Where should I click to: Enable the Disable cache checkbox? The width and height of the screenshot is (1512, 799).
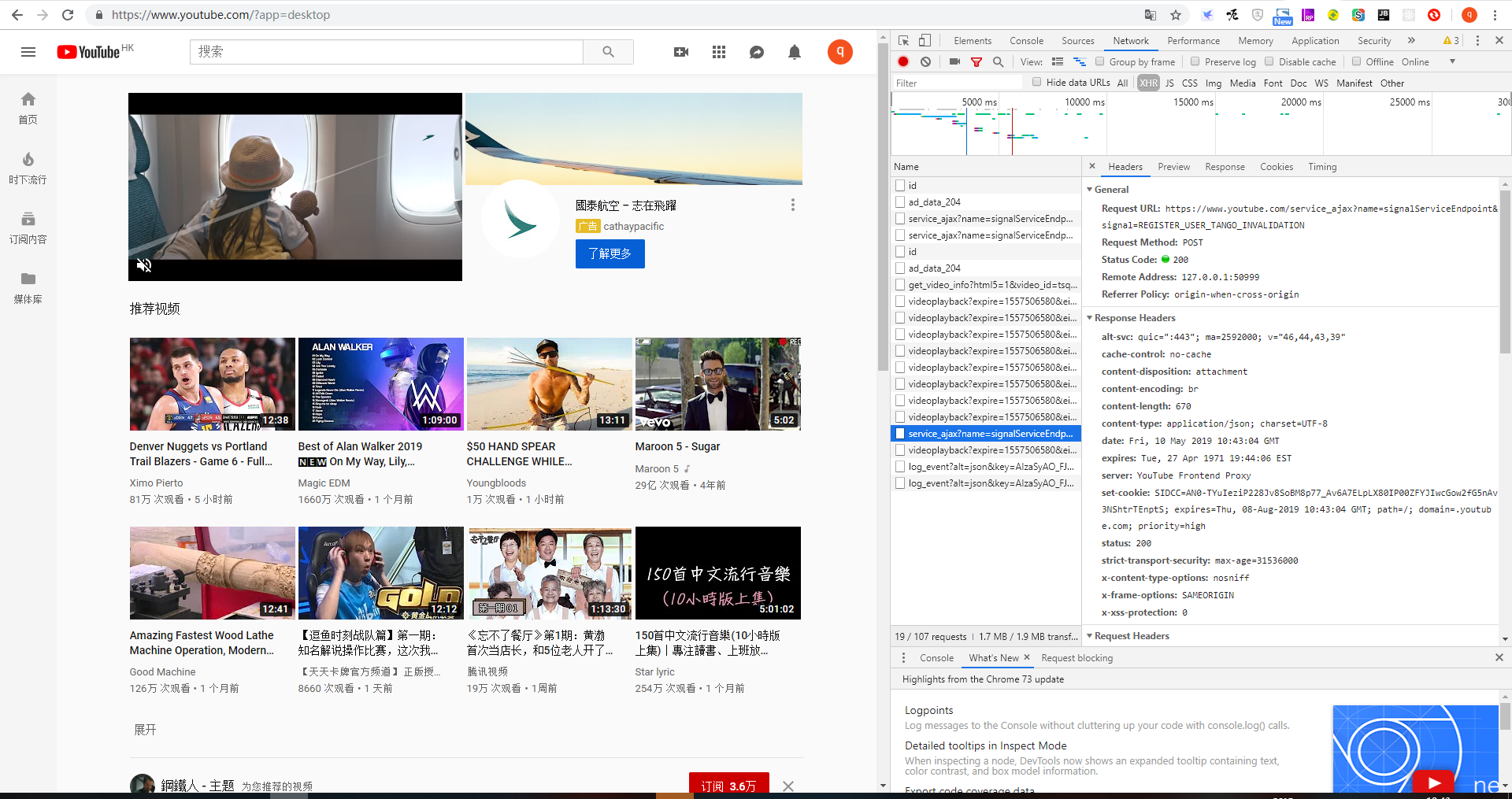click(1269, 62)
